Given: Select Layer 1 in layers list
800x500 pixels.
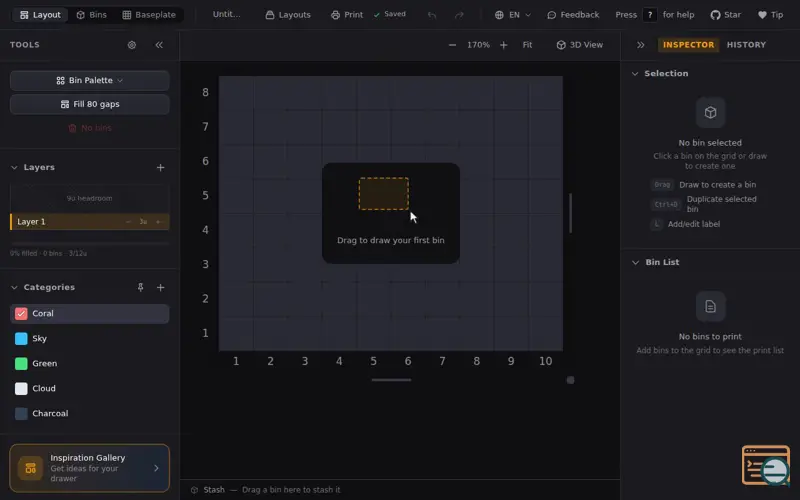Looking at the screenshot, I should pos(90,222).
